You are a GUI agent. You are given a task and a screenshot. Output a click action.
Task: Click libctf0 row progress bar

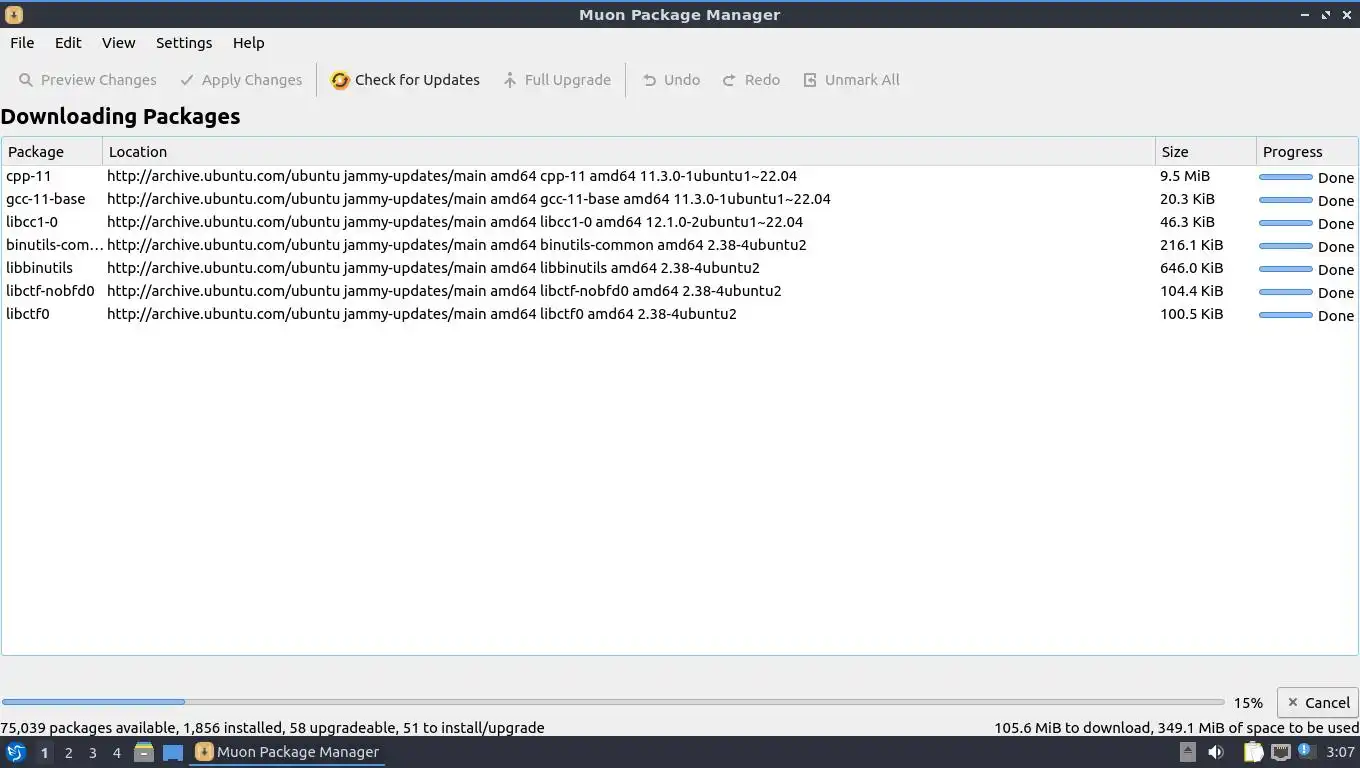tap(1285, 315)
